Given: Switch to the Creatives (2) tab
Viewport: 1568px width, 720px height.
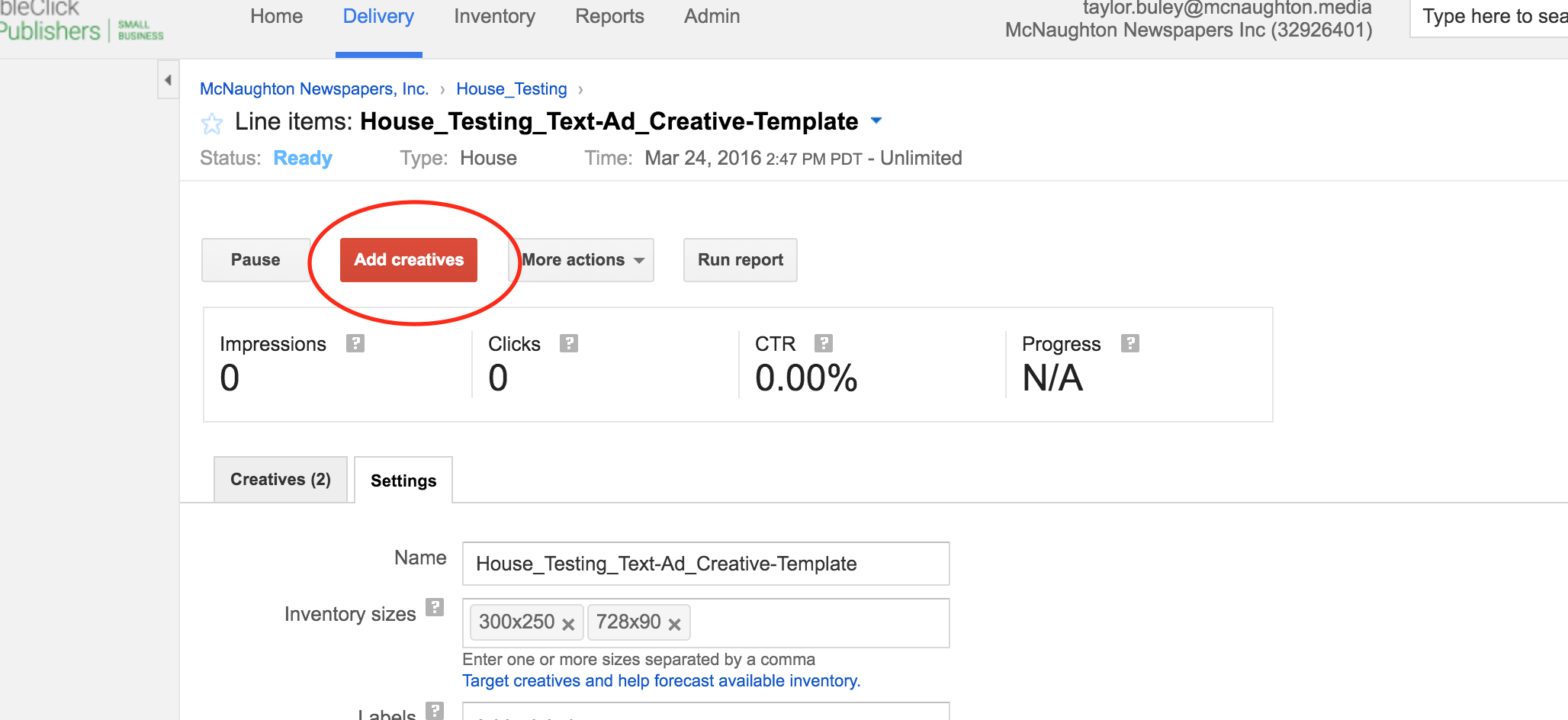Looking at the screenshot, I should pos(281,480).
